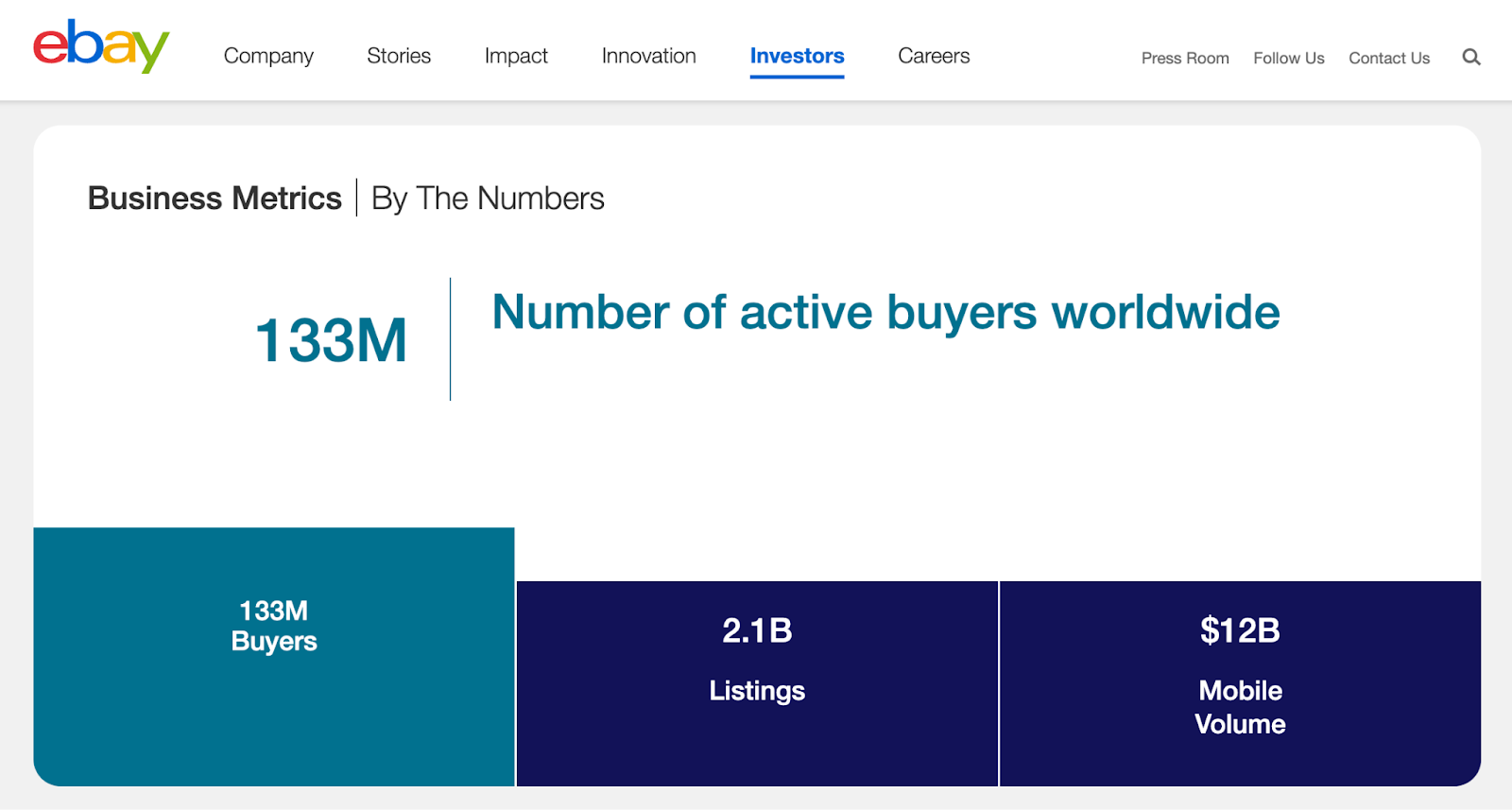Screen dimensions: 1512x810
Task: Select Innovation in the navigation bar
Action: (x=649, y=57)
